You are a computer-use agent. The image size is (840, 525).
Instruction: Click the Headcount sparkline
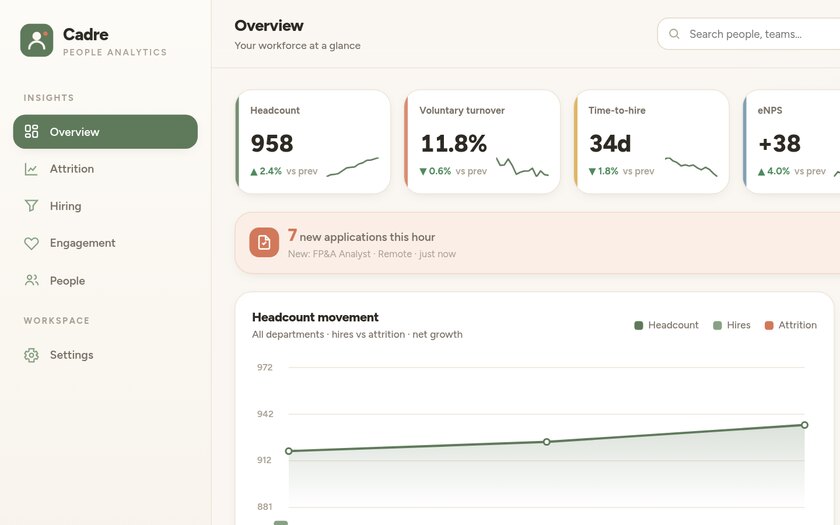352,167
